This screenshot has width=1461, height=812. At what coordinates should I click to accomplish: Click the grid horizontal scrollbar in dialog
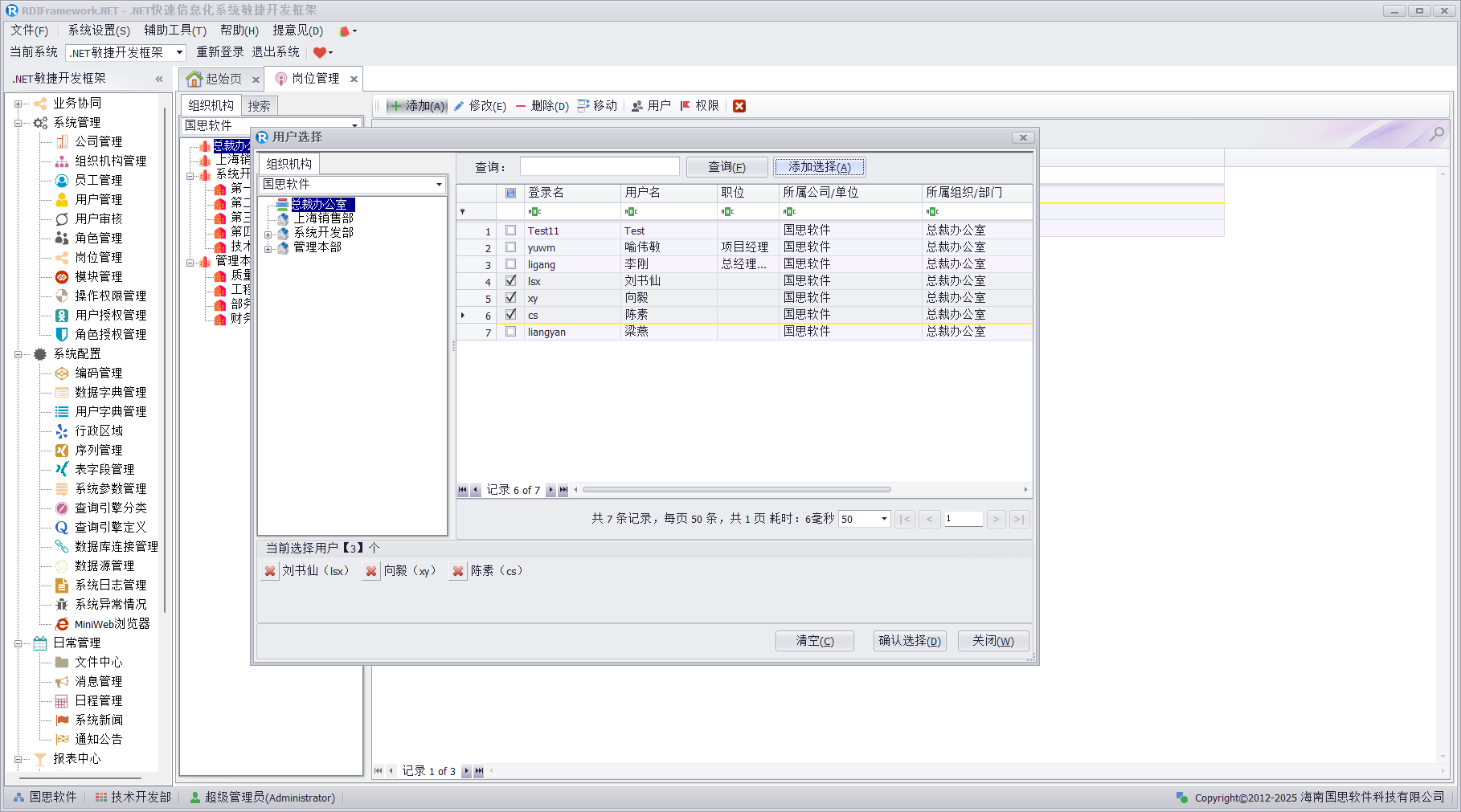736,490
